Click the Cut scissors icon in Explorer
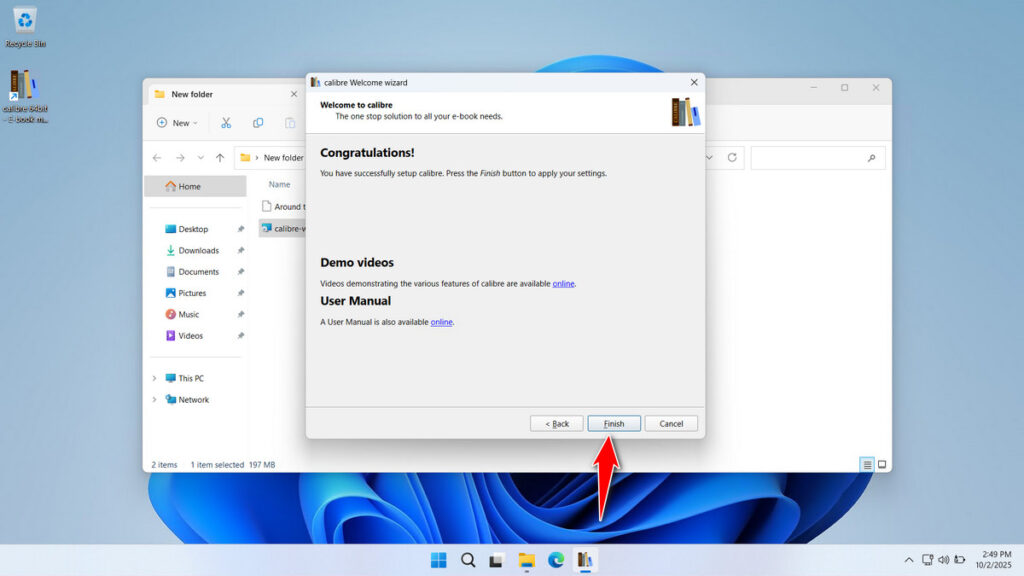The height and width of the screenshot is (576, 1024). tap(226, 123)
